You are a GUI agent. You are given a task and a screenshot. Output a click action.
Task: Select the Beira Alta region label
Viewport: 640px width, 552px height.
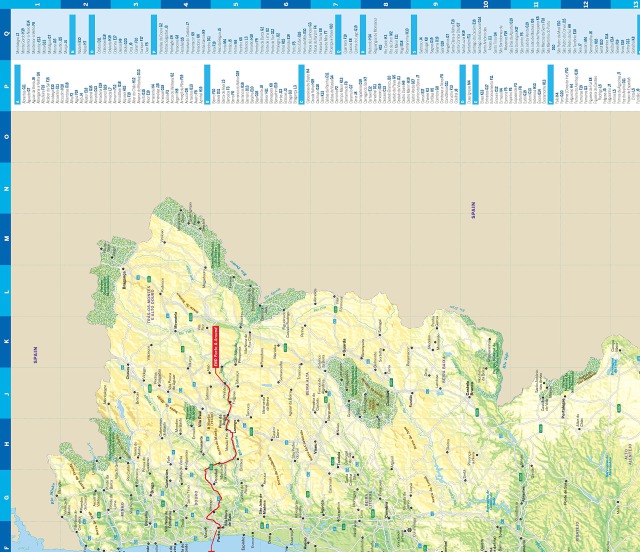tap(307, 382)
